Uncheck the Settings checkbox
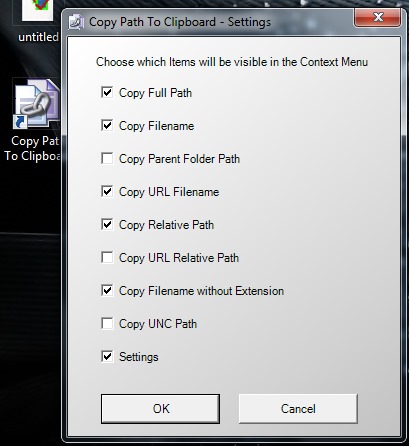 click(107, 356)
